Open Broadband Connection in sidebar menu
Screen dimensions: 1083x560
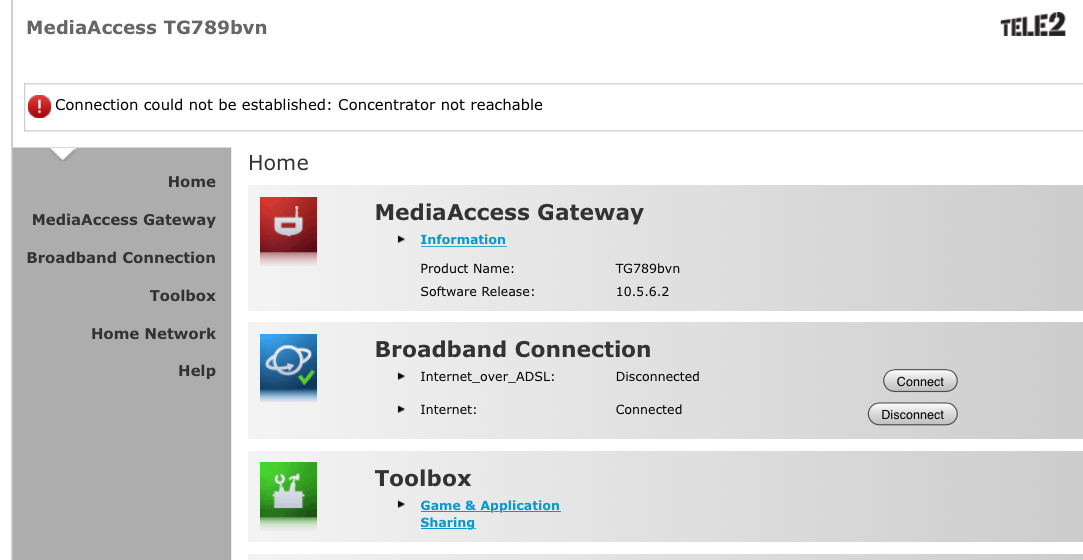coord(121,258)
